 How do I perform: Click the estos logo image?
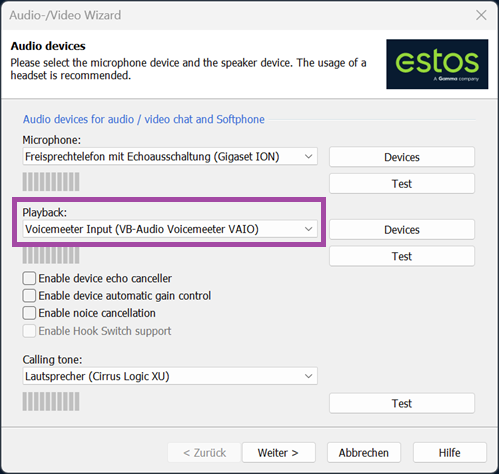(x=437, y=64)
